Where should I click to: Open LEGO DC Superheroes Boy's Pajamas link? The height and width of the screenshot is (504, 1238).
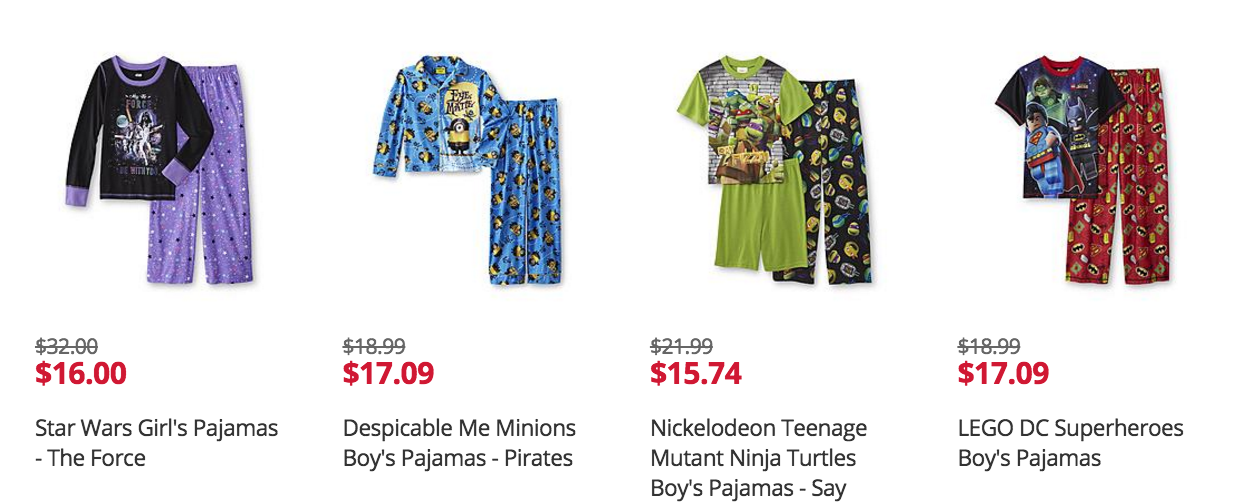point(1070,443)
